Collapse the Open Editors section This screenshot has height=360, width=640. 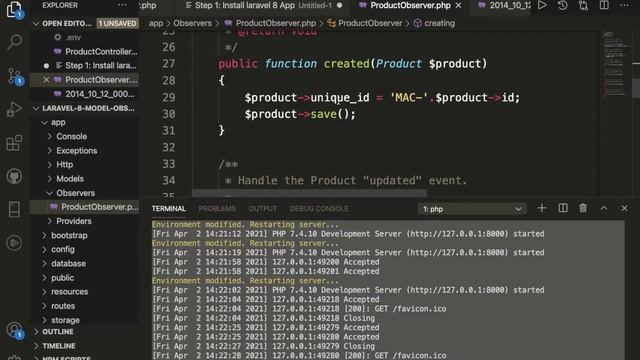[x=36, y=23]
